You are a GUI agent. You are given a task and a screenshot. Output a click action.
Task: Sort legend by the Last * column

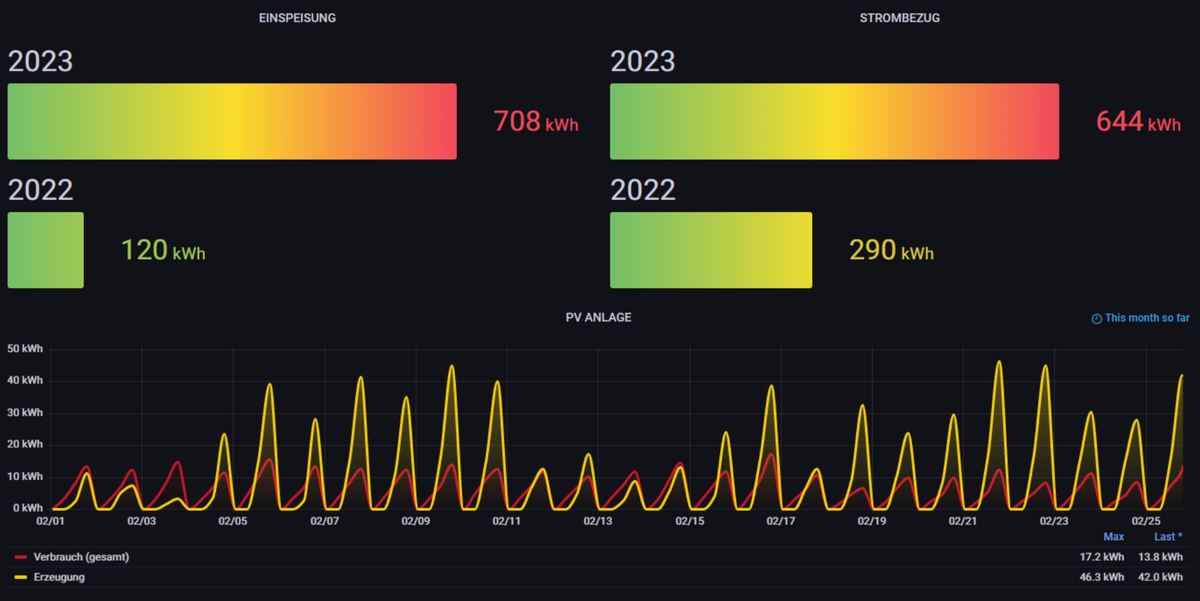(1167, 537)
